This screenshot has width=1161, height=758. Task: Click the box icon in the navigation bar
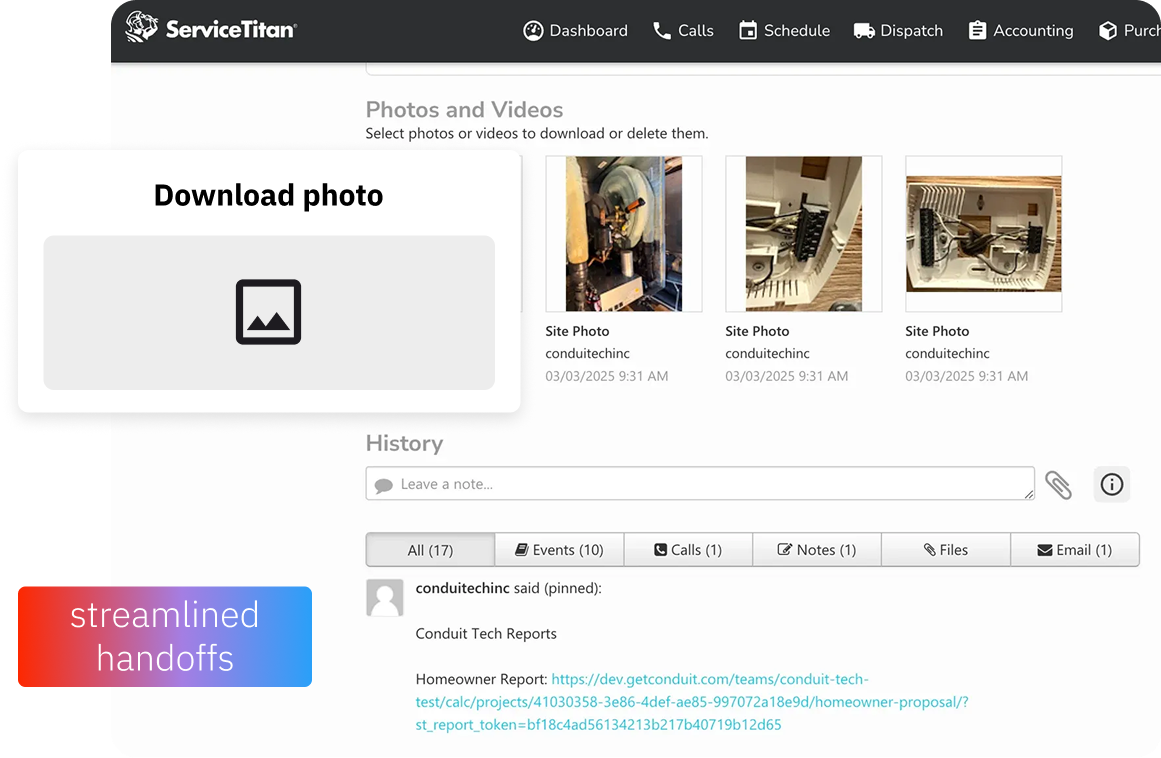tap(1108, 30)
